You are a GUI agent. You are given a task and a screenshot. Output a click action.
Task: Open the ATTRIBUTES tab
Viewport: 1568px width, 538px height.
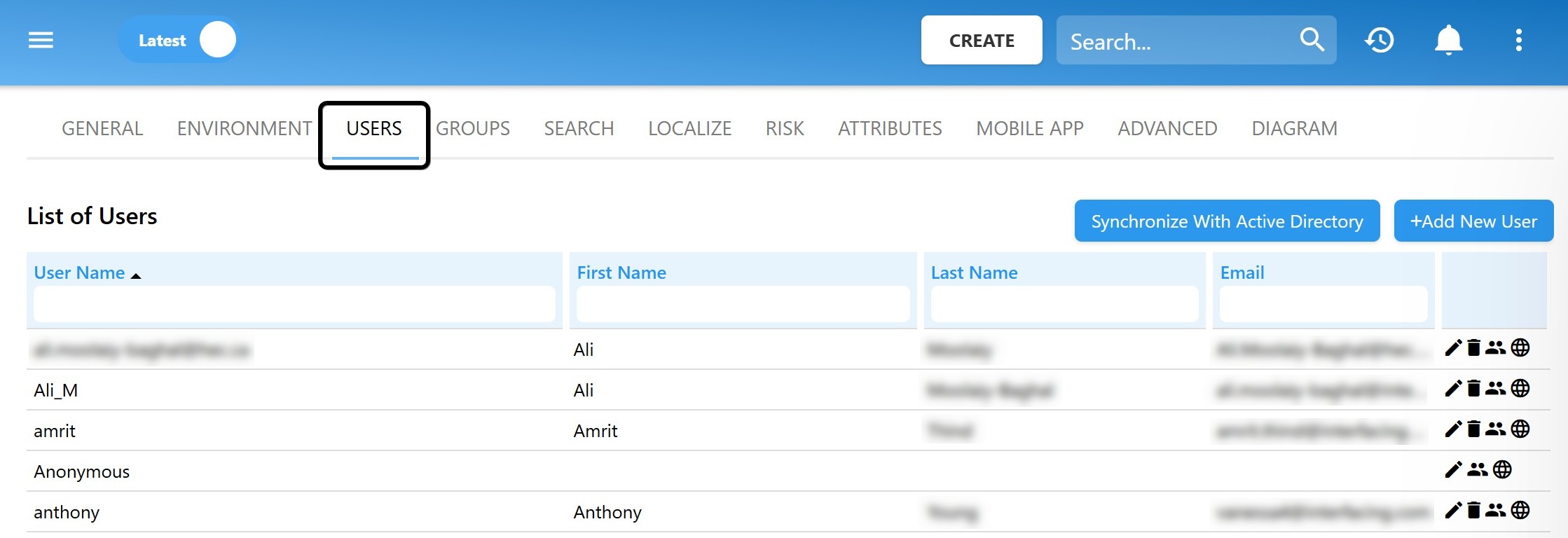tap(890, 129)
